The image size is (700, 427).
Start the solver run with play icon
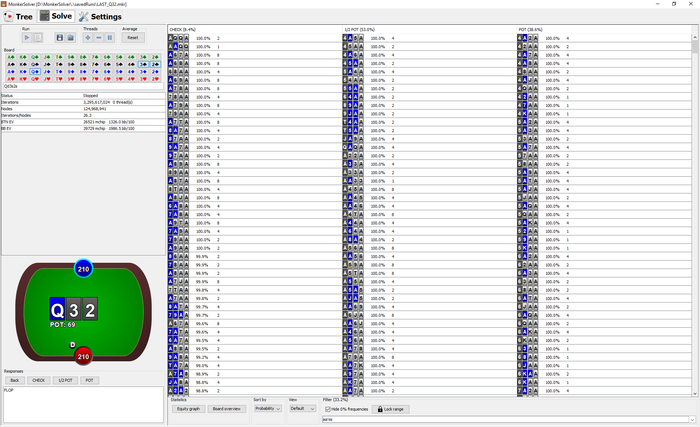click(x=27, y=38)
